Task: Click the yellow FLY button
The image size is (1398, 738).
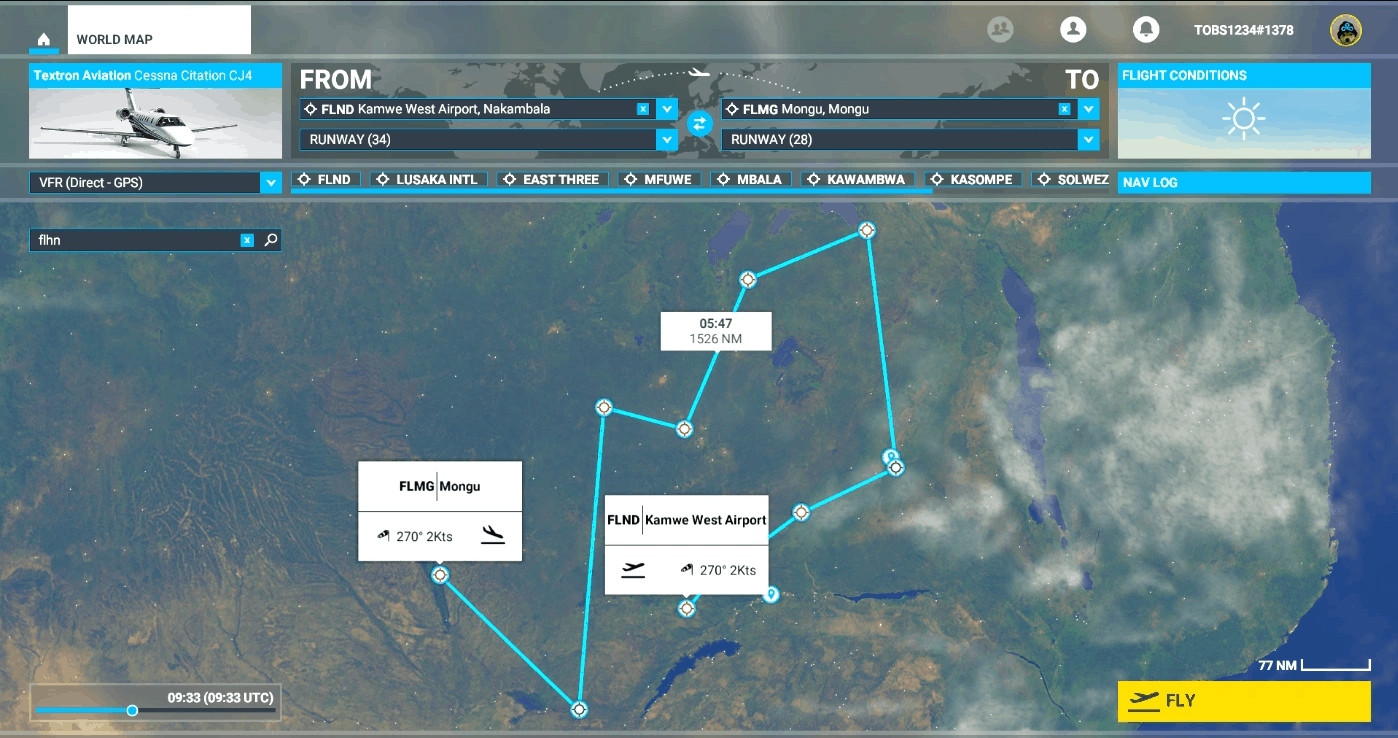Action: pos(1244,701)
